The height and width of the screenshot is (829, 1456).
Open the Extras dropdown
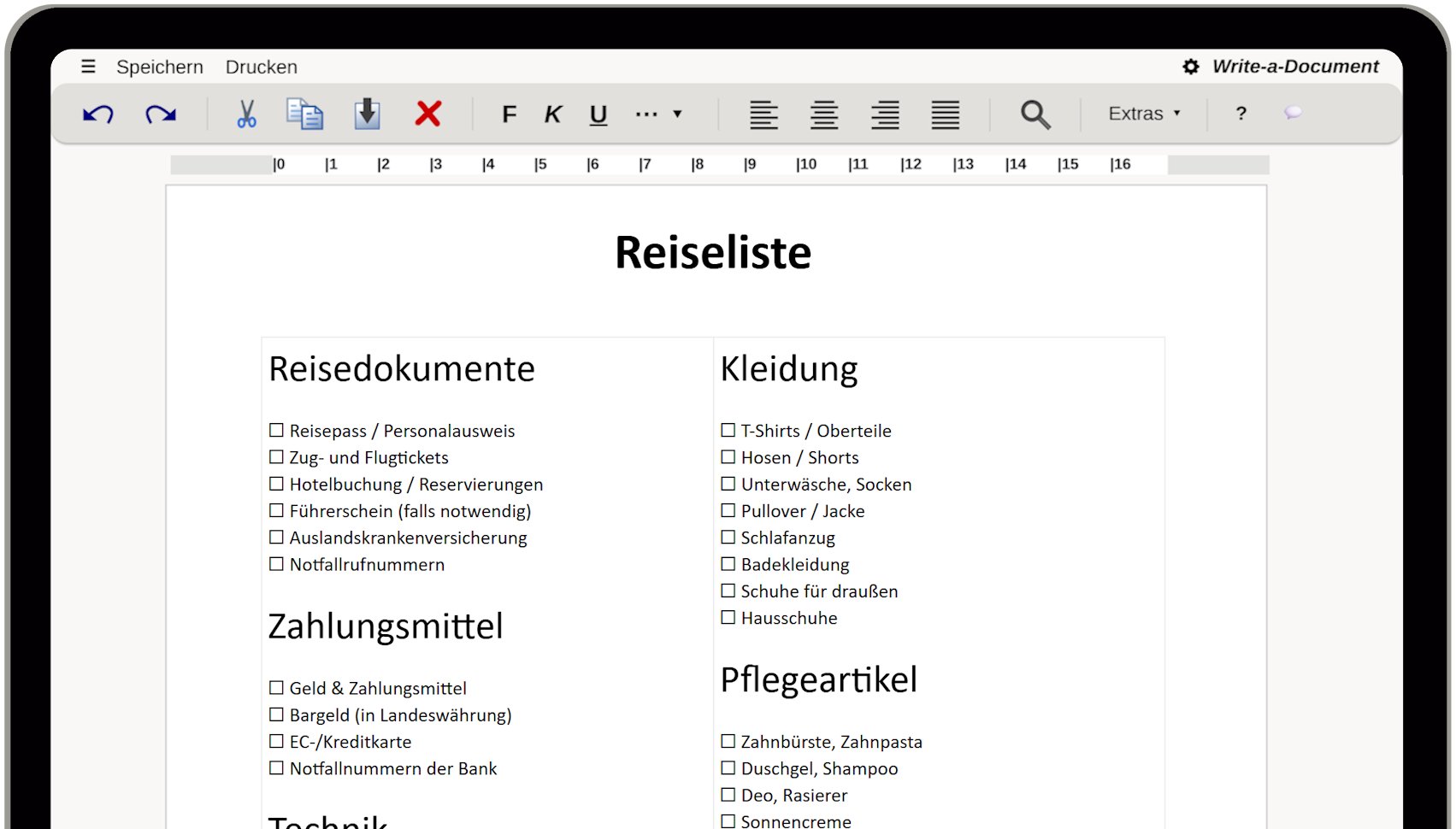1144,113
